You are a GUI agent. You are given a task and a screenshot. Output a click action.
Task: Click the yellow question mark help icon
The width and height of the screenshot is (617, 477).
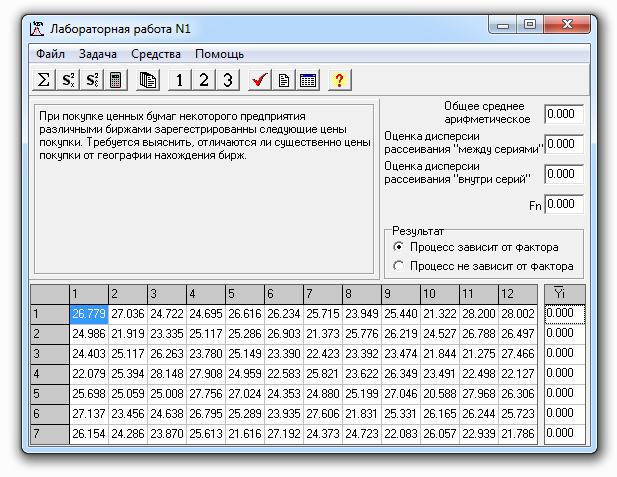[340, 80]
